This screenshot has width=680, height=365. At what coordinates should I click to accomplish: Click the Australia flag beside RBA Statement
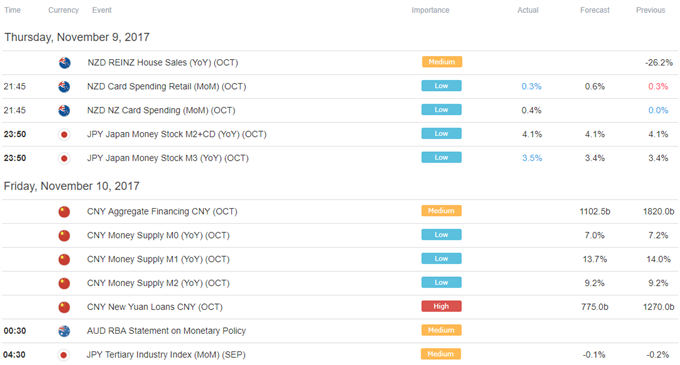(64, 331)
